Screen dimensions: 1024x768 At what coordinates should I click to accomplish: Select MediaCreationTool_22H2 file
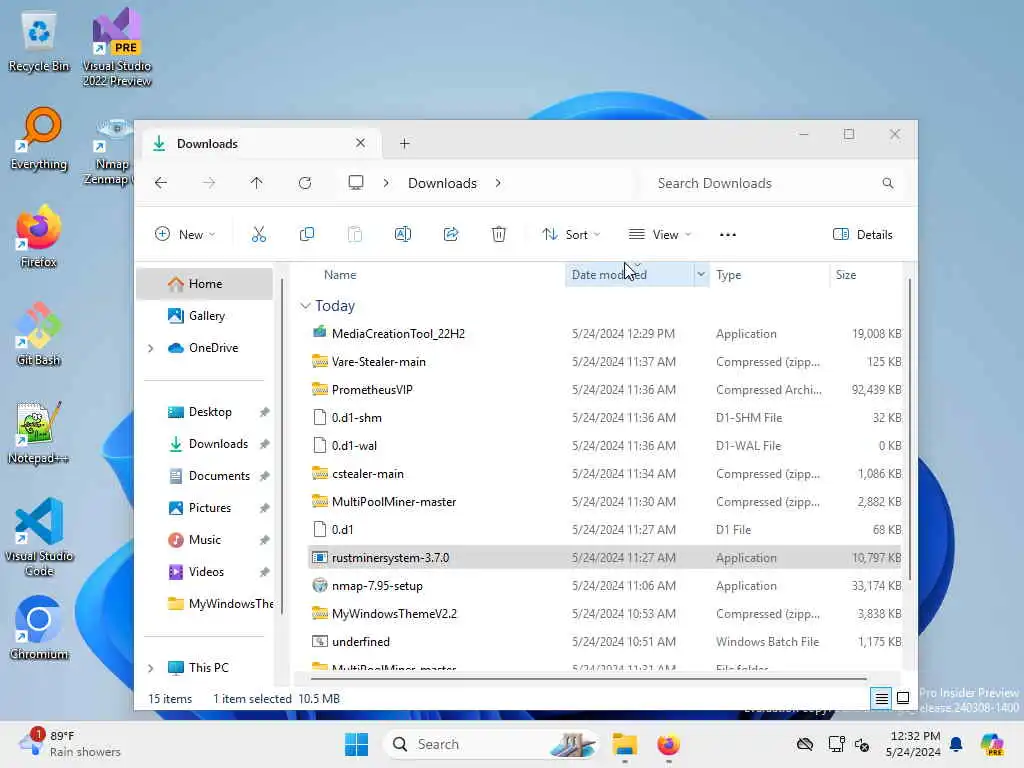click(x=604, y=334)
